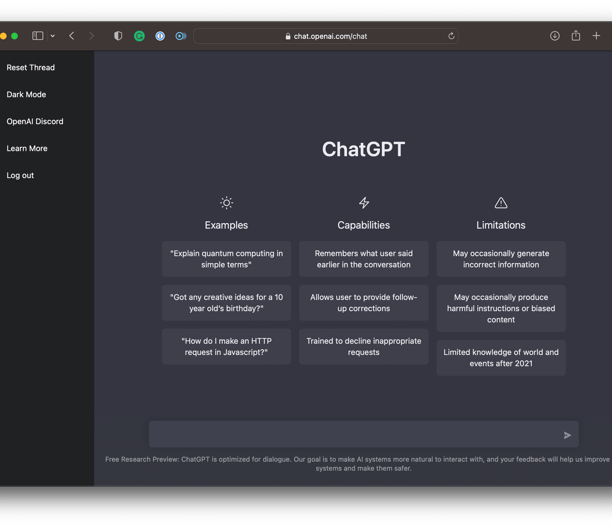
Task: Toggle Dark Mode in the sidebar
Action: [26, 94]
